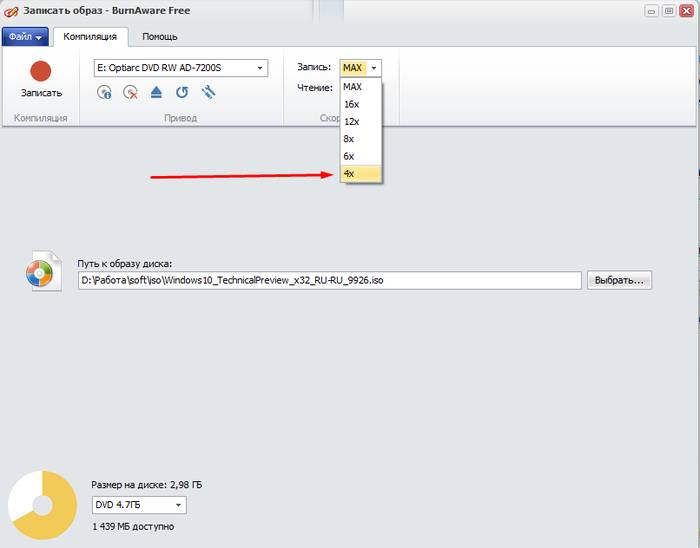700x548 pixels.
Task: Select 4x write speed
Action: [x=360, y=173]
